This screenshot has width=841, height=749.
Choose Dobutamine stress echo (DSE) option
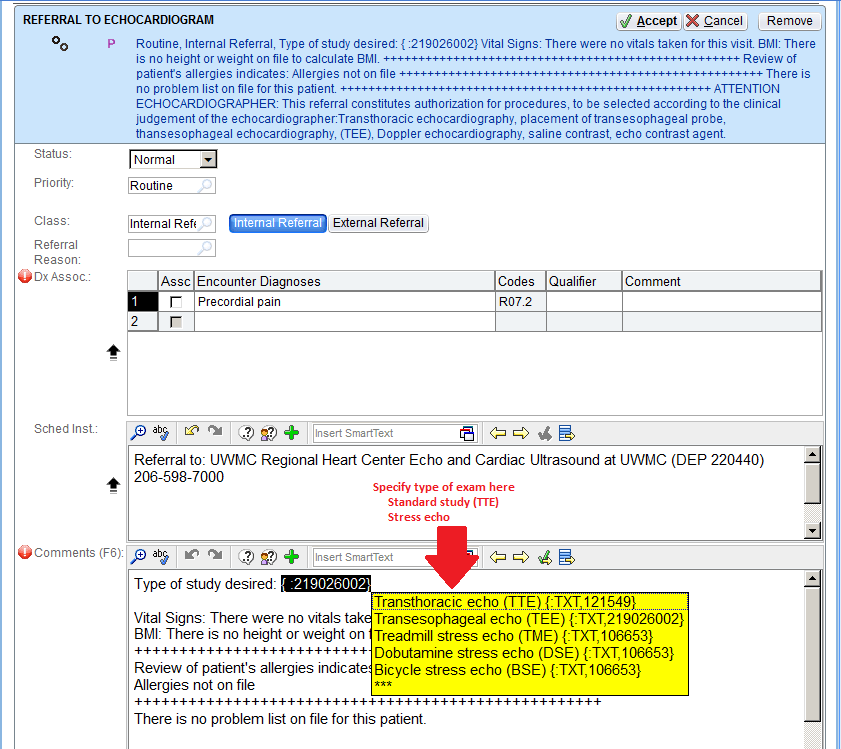coord(529,653)
